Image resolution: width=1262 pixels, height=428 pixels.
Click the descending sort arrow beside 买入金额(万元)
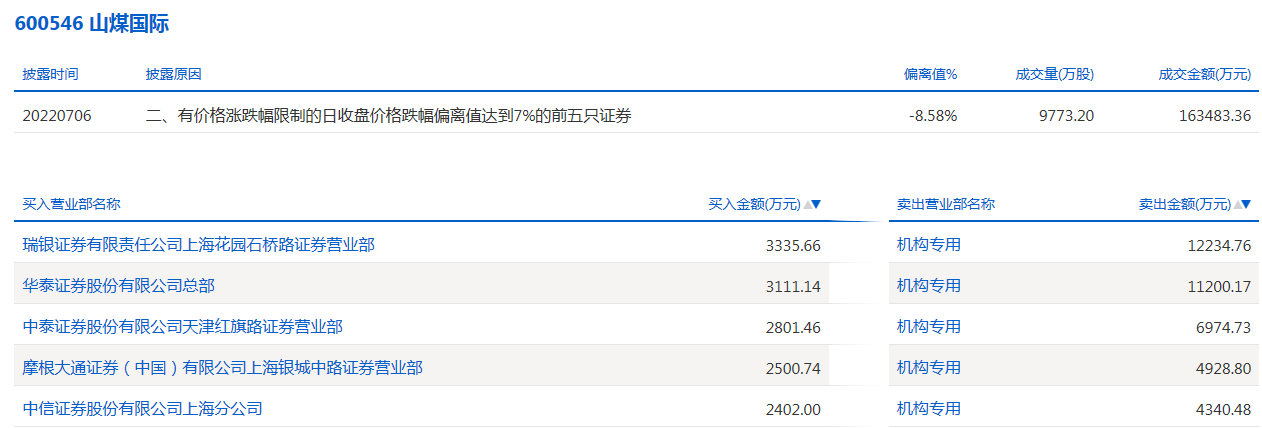click(816, 205)
